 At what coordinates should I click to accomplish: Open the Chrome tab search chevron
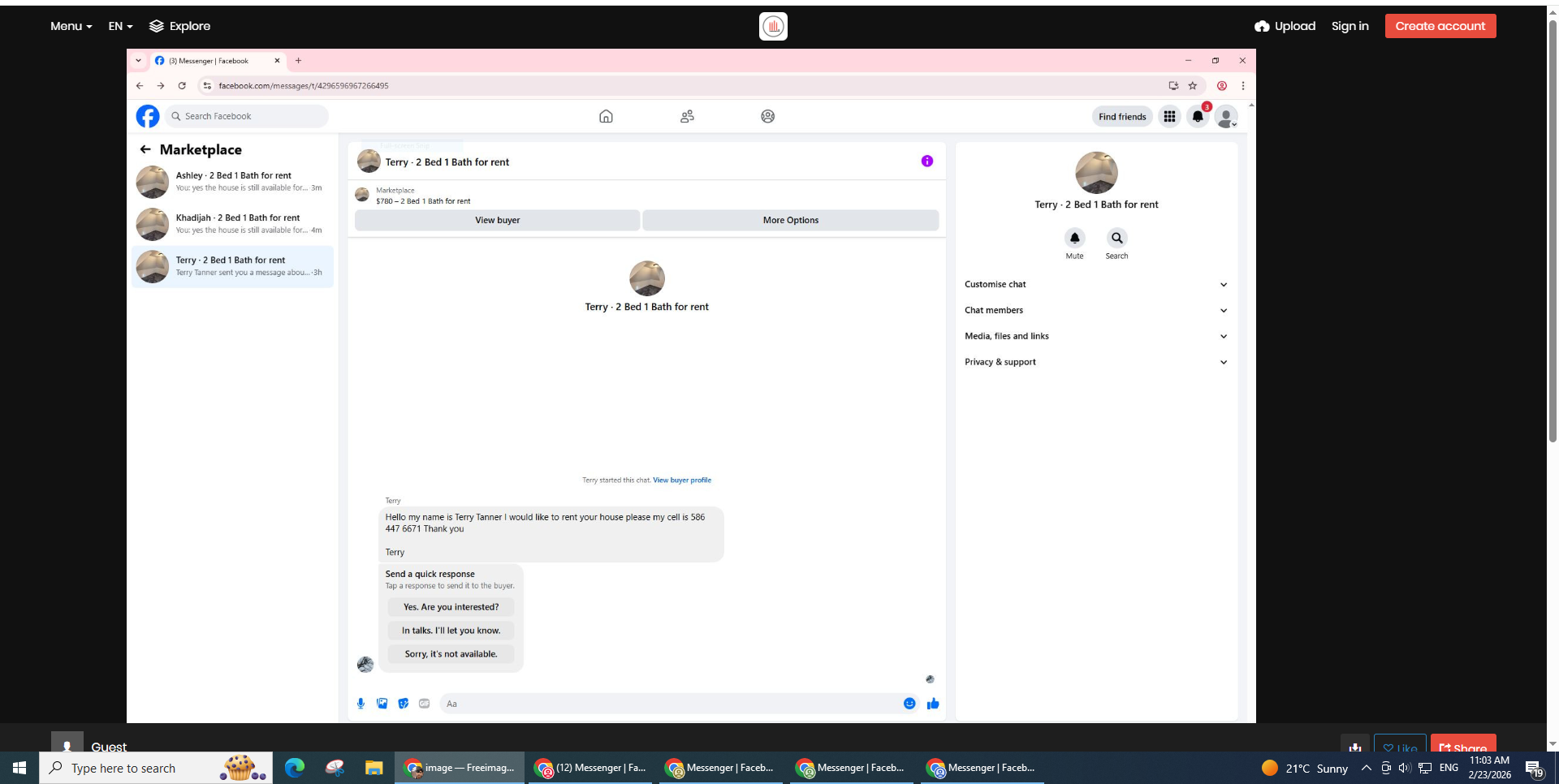click(x=138, y=61)
